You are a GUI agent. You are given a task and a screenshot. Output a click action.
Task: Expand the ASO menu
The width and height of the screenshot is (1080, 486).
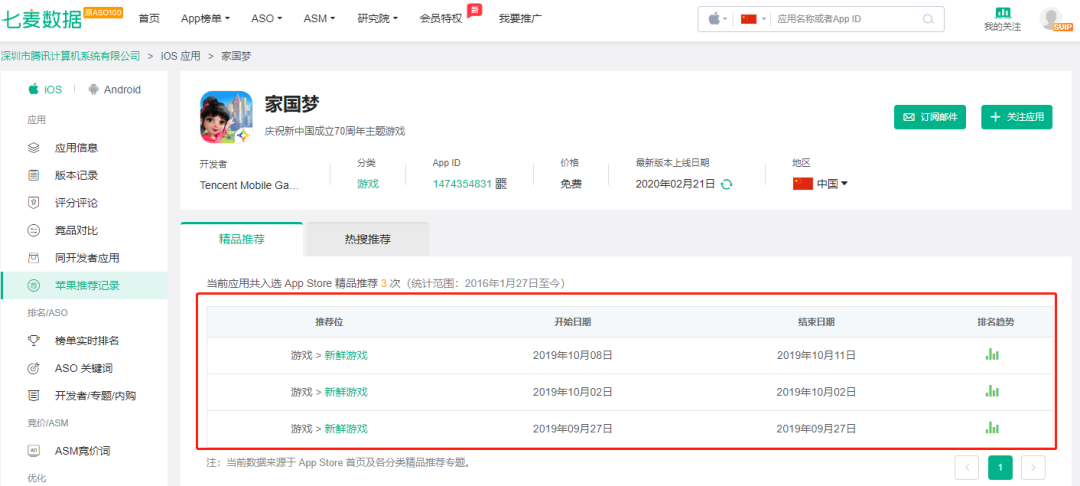click(267, 19)
